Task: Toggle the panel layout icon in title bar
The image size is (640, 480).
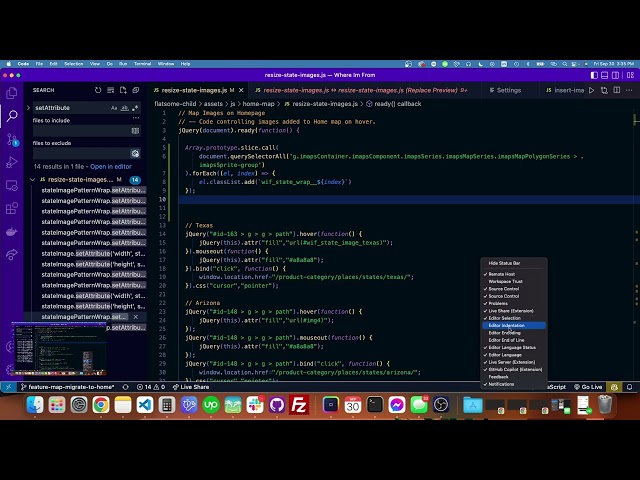Action: coord(604,75)
